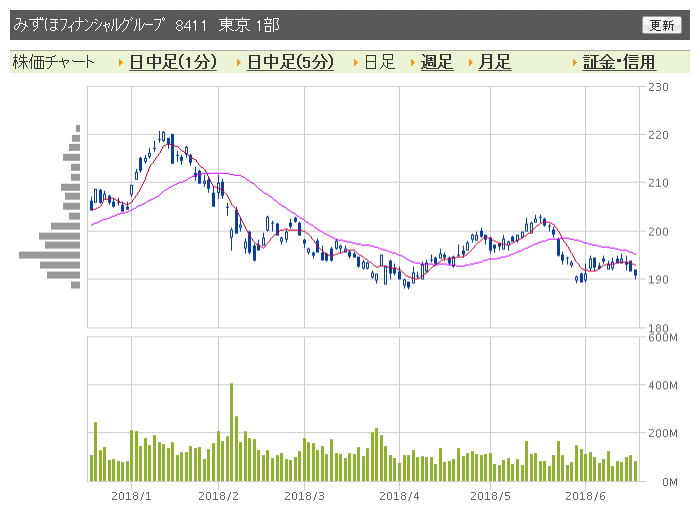Click the stock code 8411
This screenshot has width=698, height=521.
click(x=191, y=25)
